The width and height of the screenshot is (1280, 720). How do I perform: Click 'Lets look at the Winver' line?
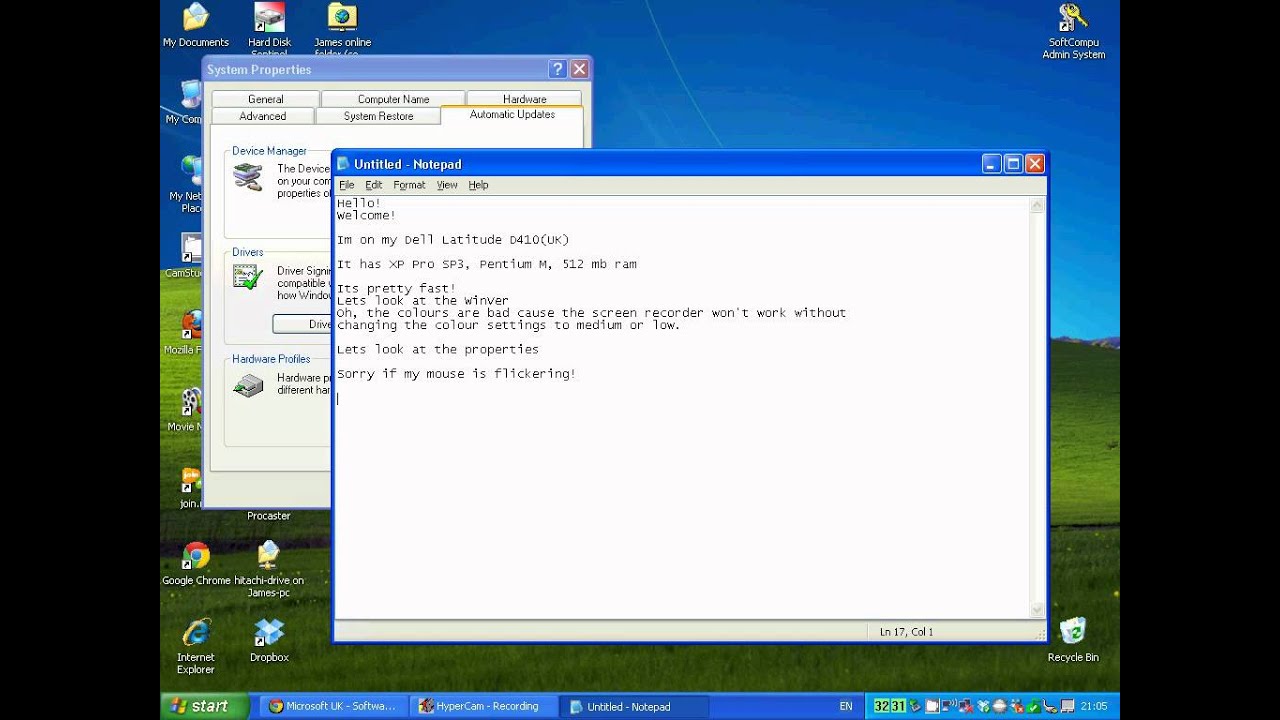(422, 300)
